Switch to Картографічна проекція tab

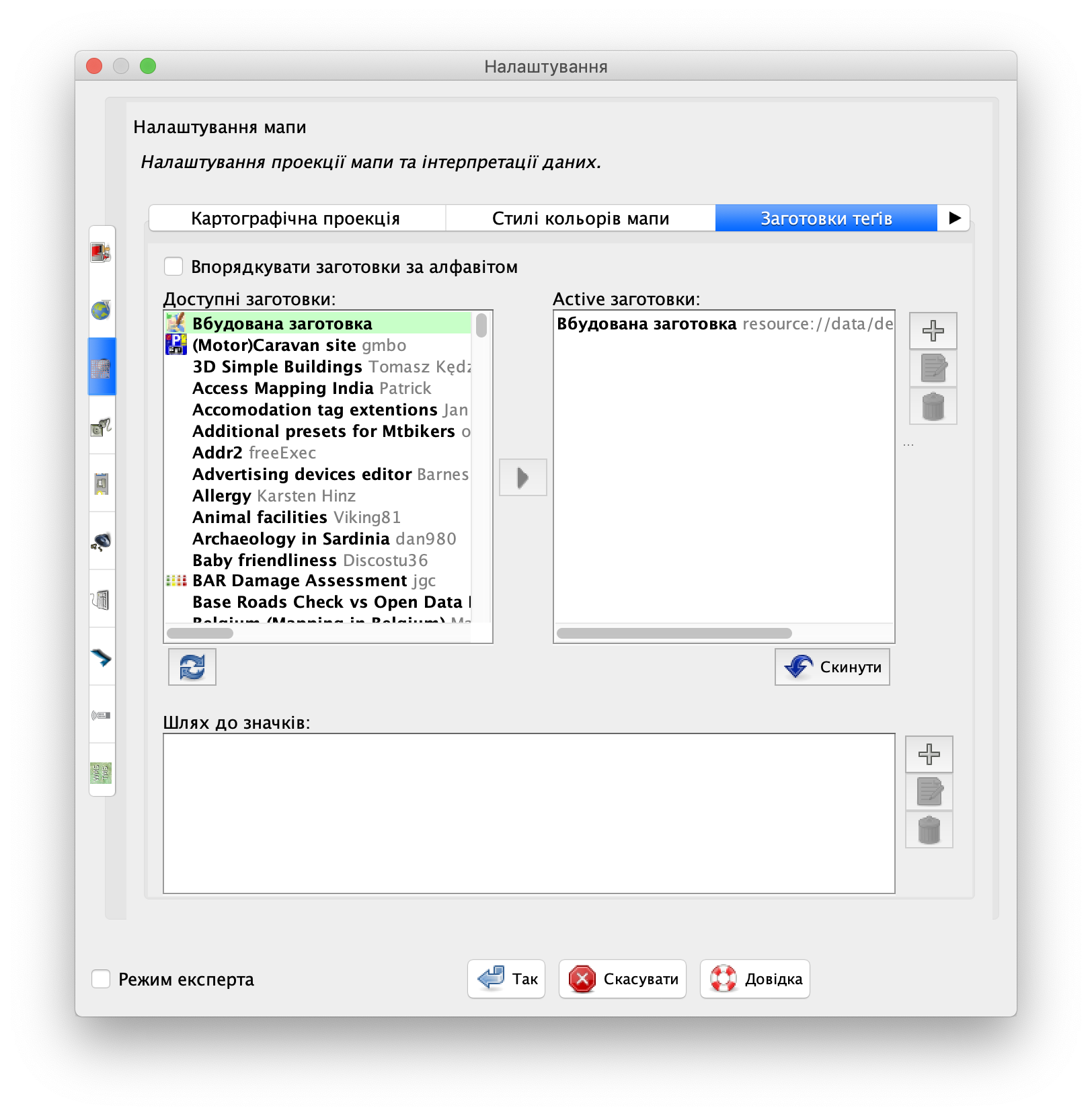[x=296, y=218]
